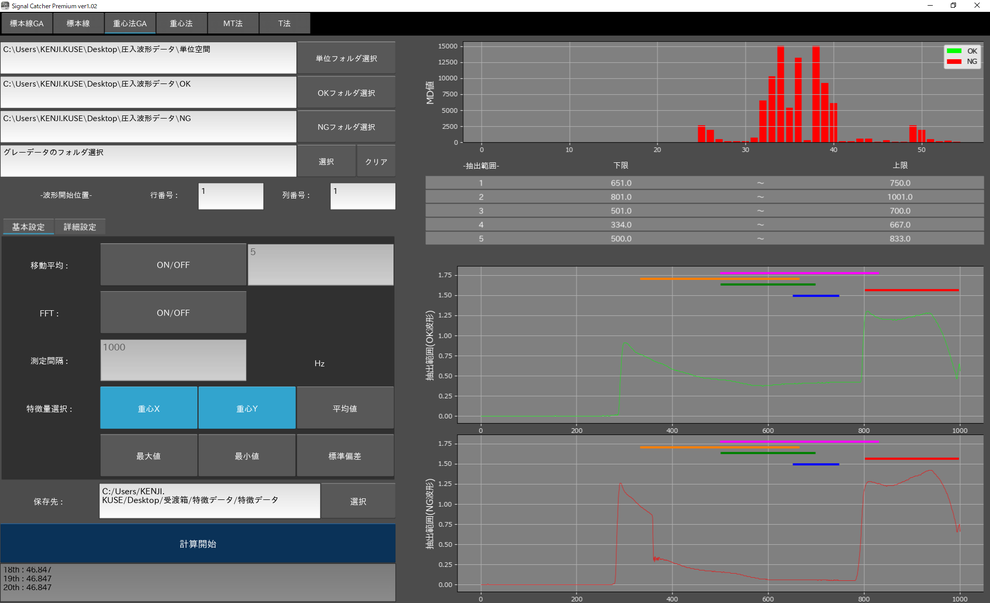The height and width of the screenshot is (603, 990).
Task: Click 選択 next to the 保存先 path
Action: point(358,501)
